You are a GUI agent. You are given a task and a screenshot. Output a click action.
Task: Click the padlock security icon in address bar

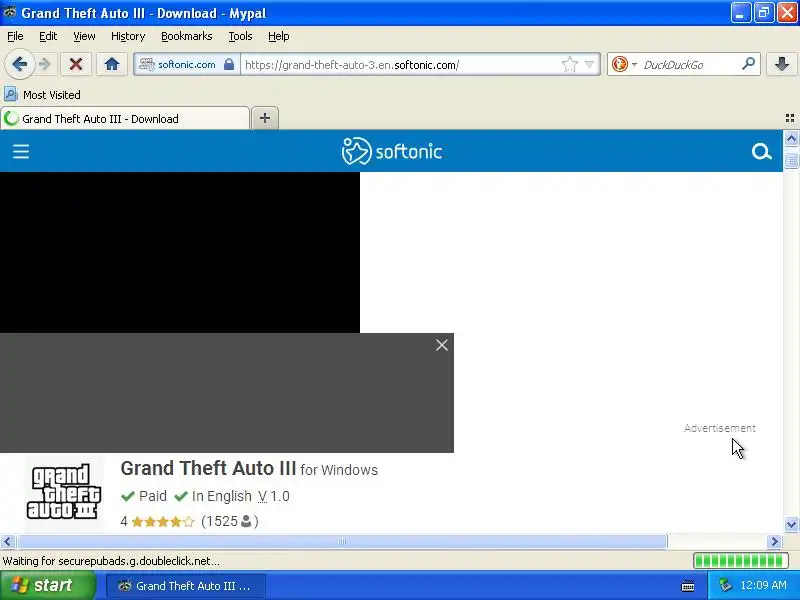pyautogui.click(x=229, y=64)
